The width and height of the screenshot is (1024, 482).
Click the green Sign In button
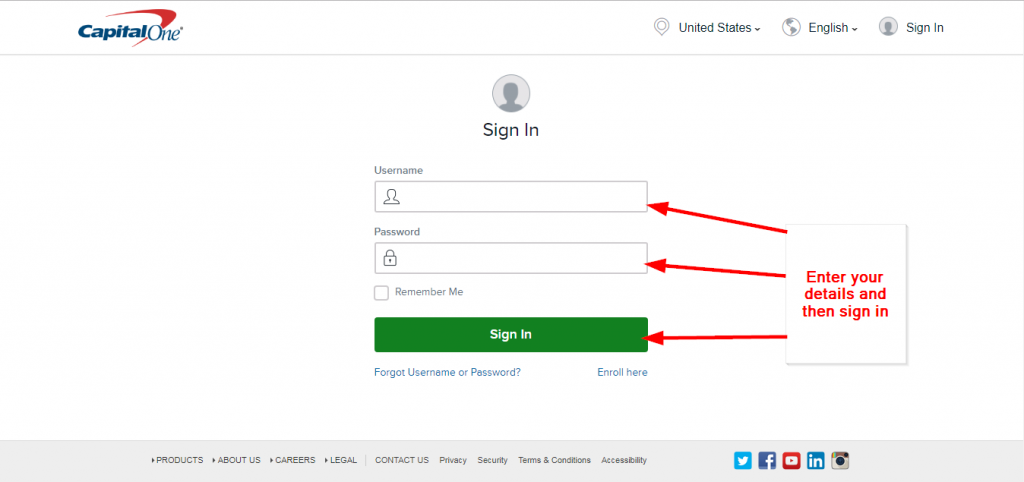(511, 334)
